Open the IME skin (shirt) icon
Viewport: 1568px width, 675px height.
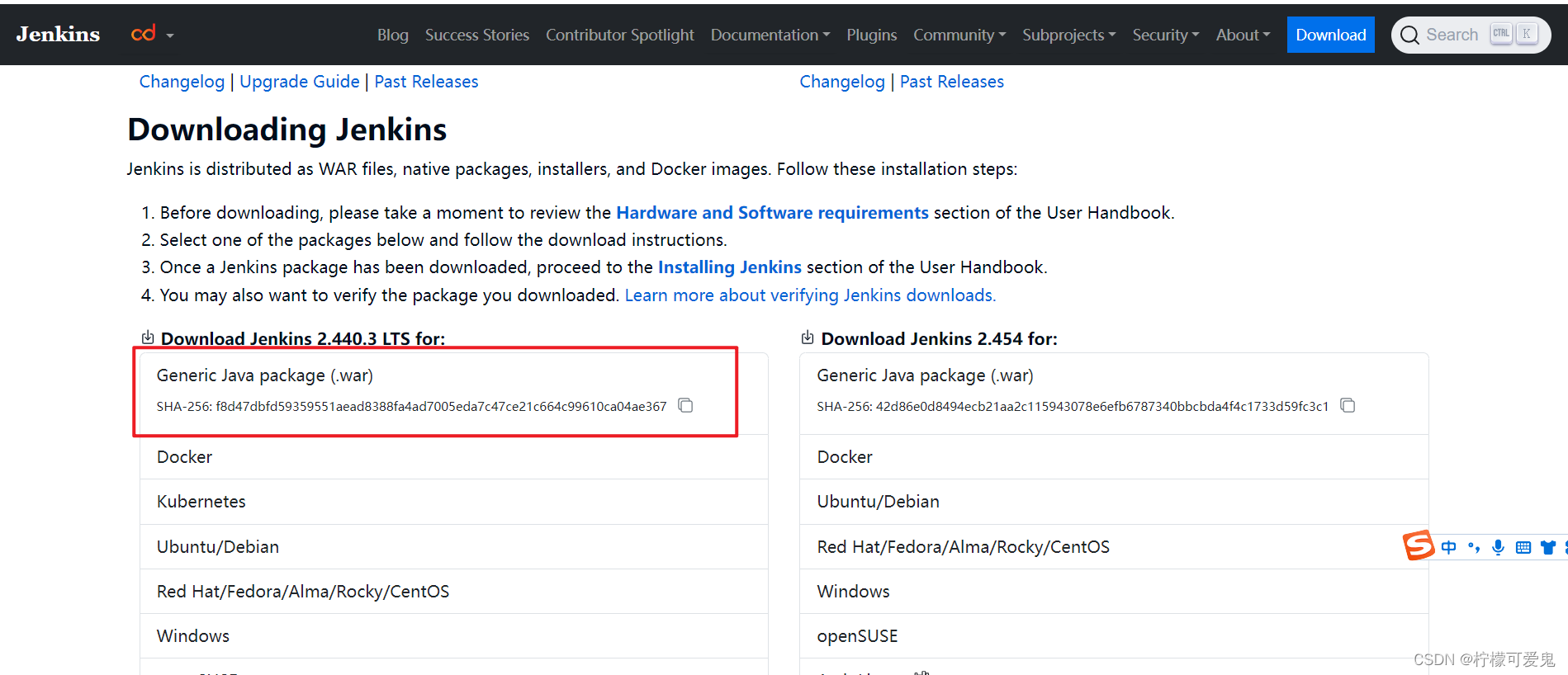(x=1548, y=547)
